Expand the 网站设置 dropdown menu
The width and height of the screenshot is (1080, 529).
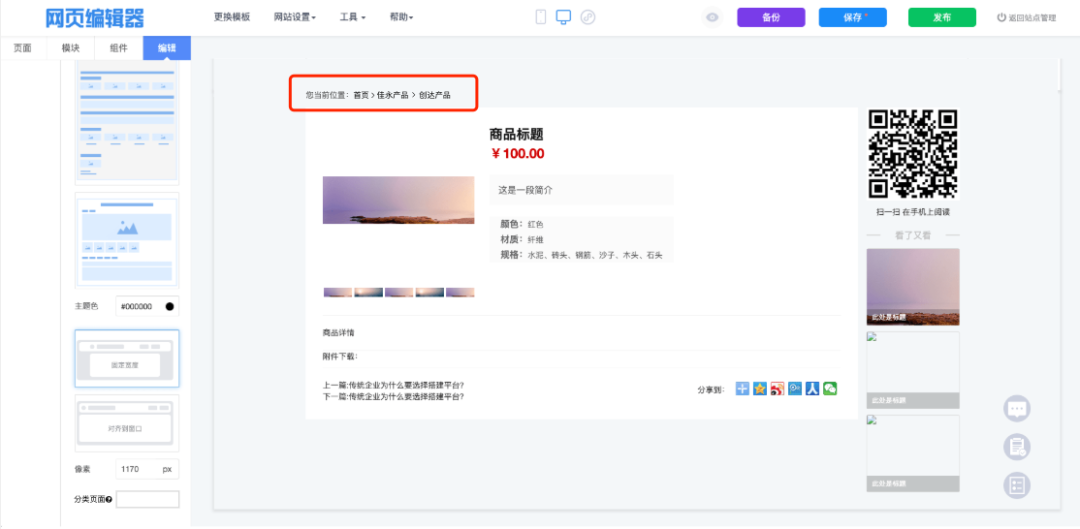pos(294,17)
